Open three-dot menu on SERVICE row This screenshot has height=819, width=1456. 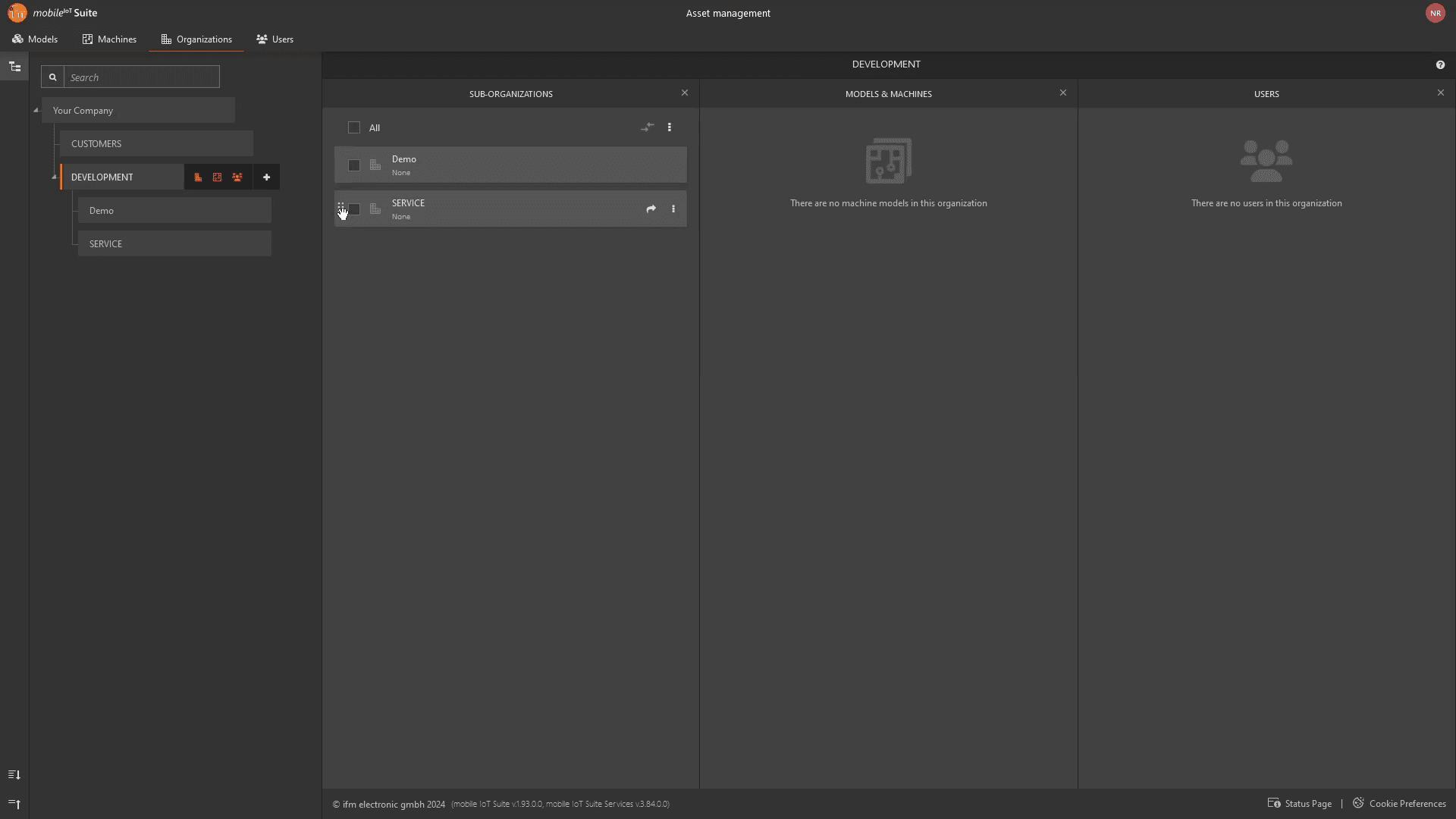(x=673, y=209)
